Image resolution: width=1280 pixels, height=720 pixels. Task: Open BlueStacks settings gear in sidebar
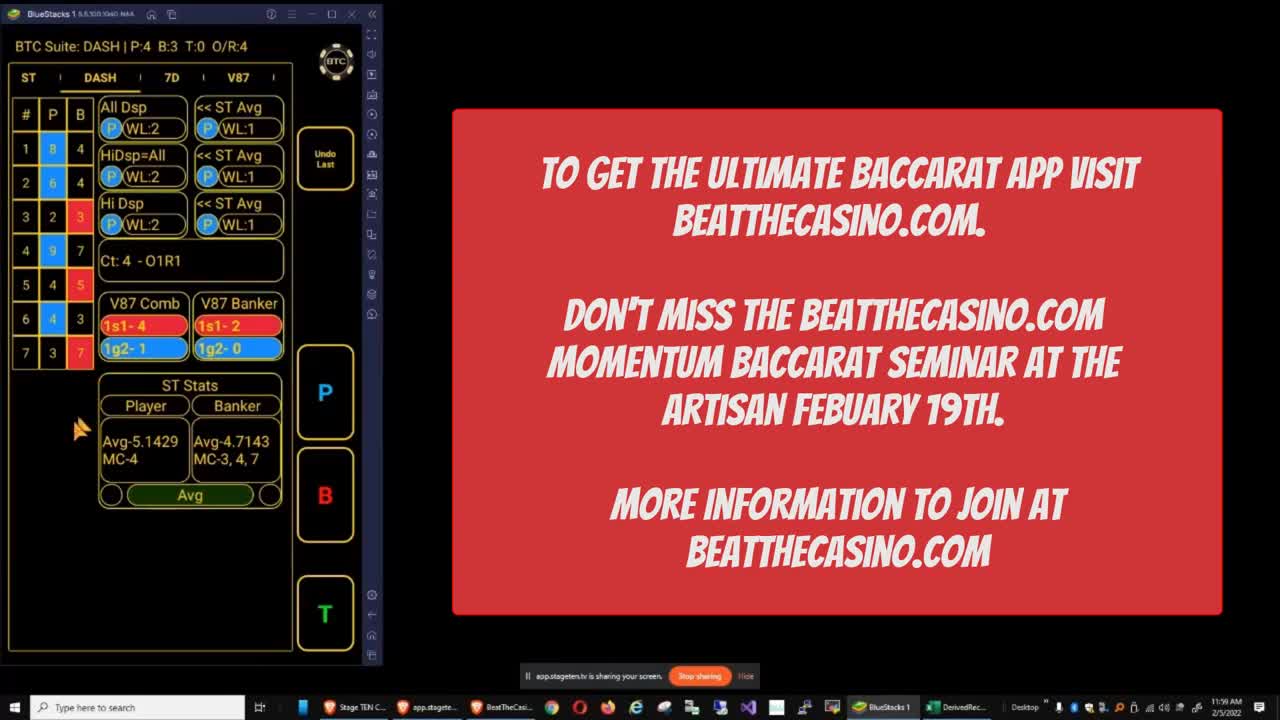[372, 595]
